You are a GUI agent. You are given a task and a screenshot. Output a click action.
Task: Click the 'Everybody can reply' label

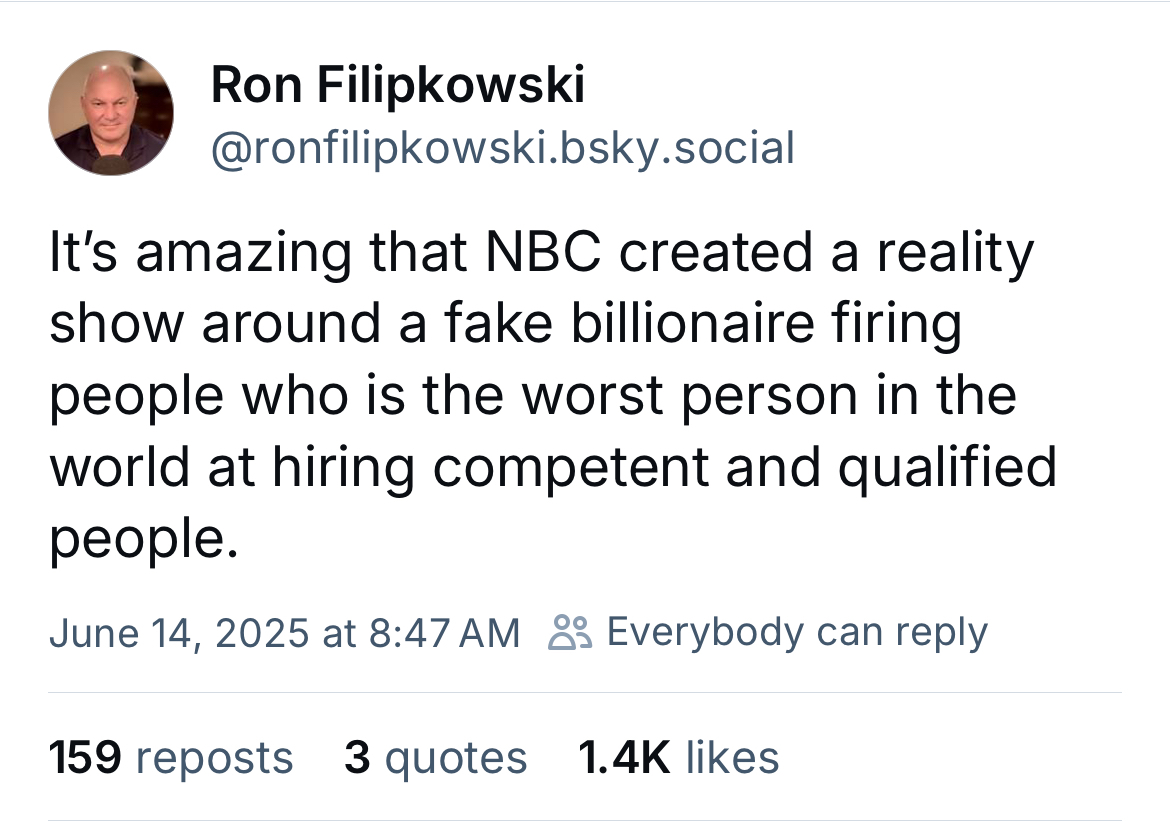point(797,632)
